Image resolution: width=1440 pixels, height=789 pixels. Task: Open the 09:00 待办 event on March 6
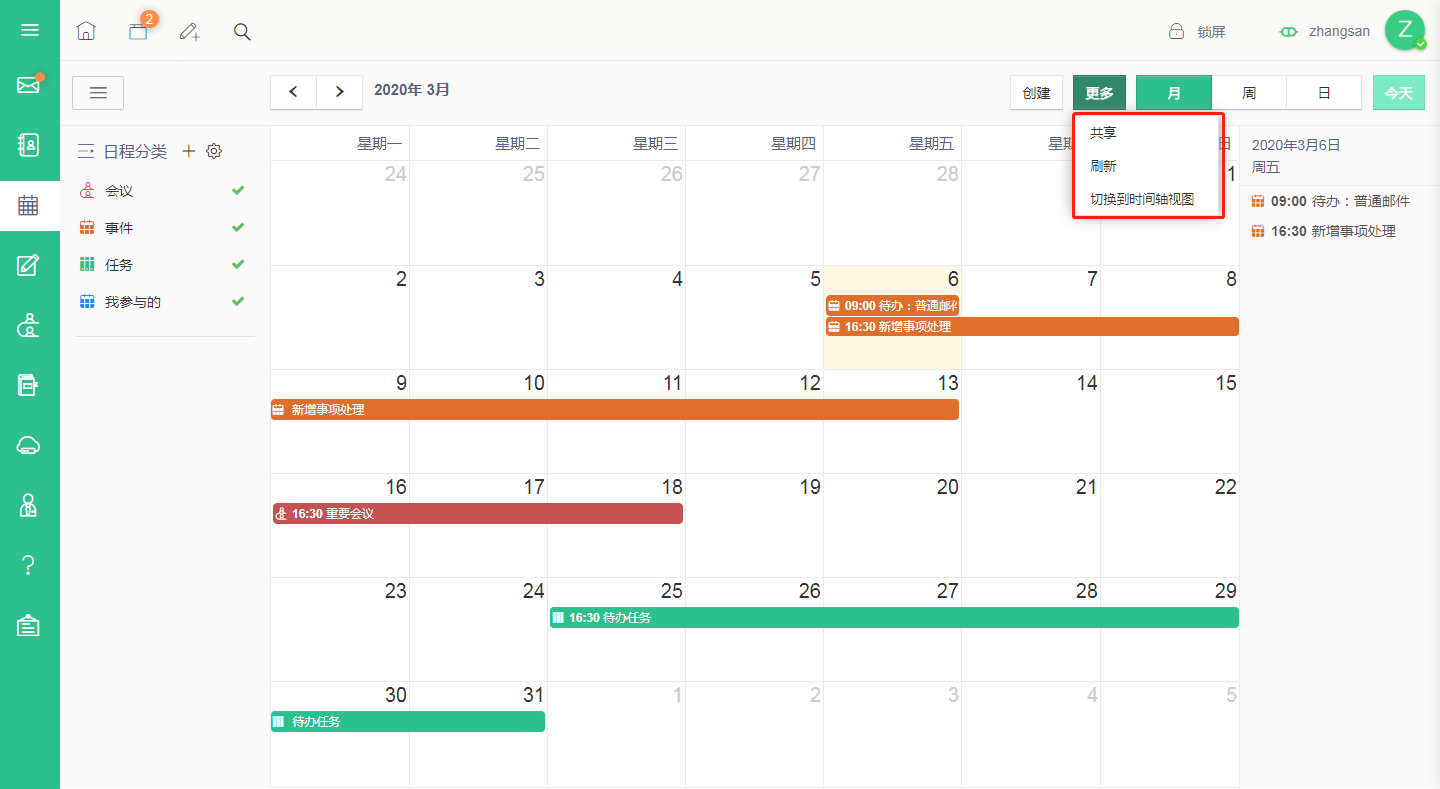point(892,306)
